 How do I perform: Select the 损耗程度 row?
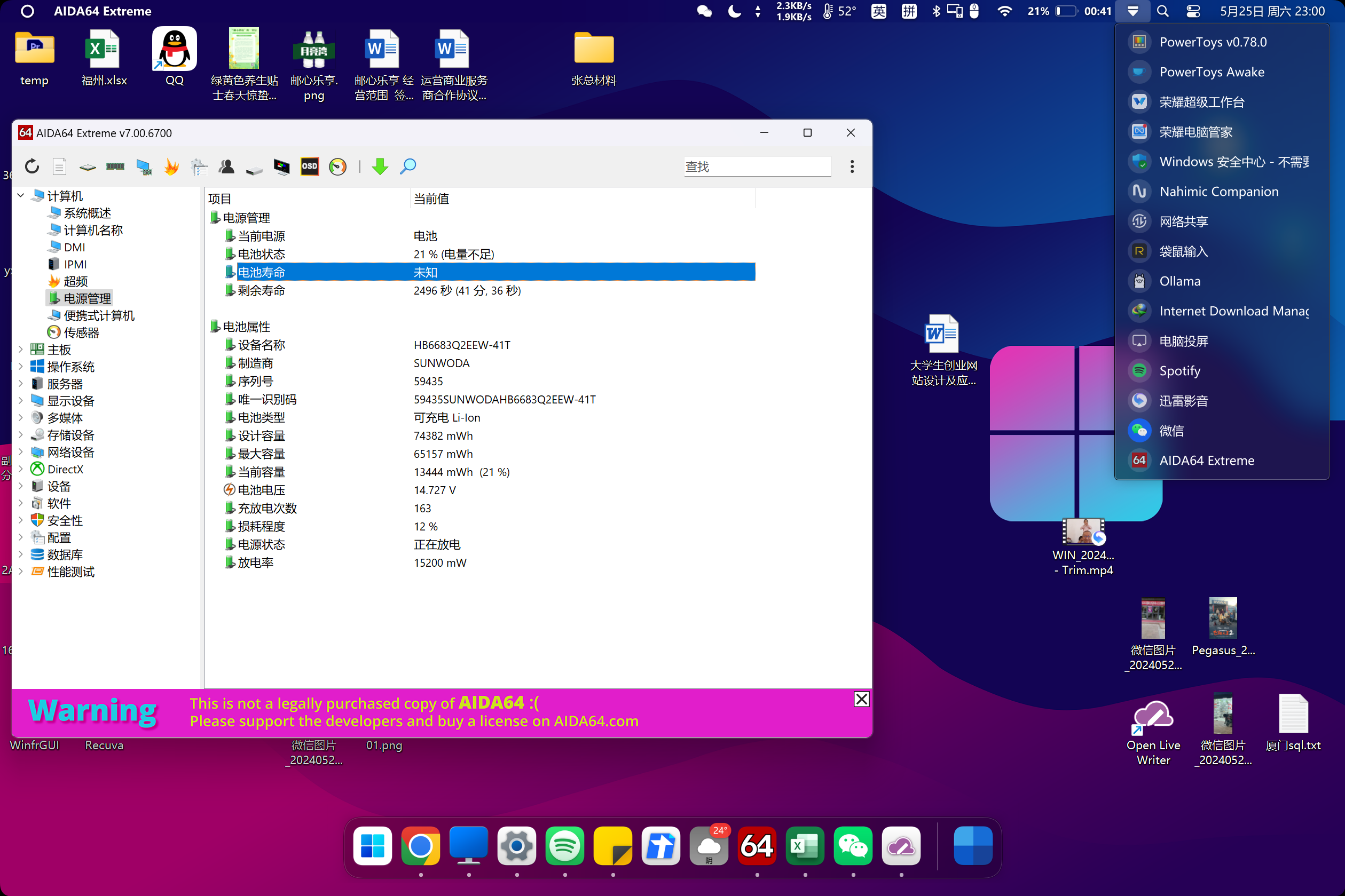point(481,526)
